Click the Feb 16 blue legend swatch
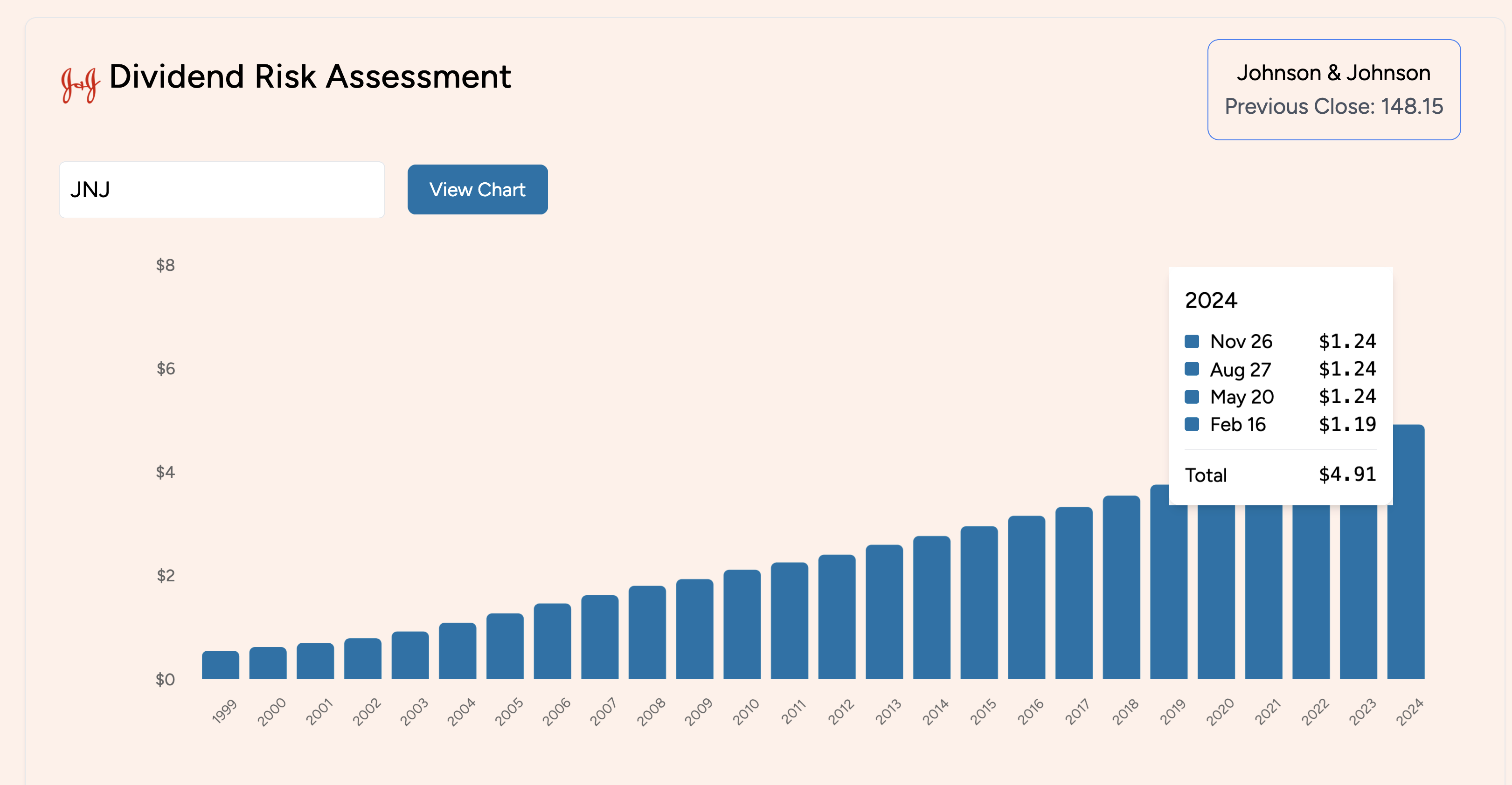The image size is (1512, 785). (x=1192, y=424)
